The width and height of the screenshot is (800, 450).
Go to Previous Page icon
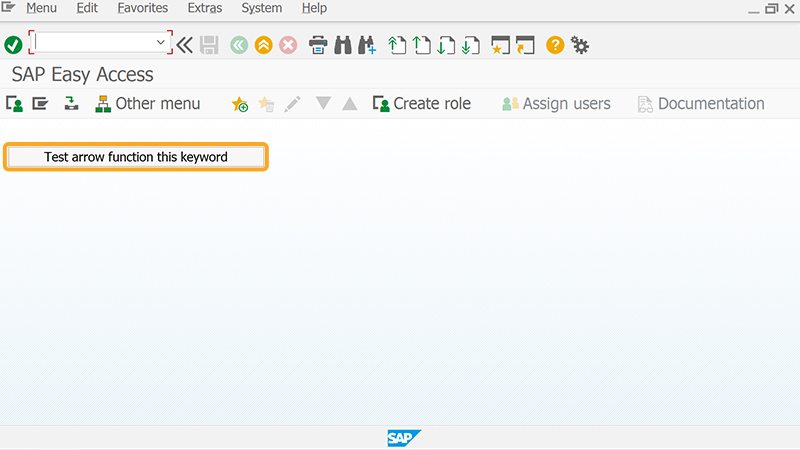click(421, 45)
